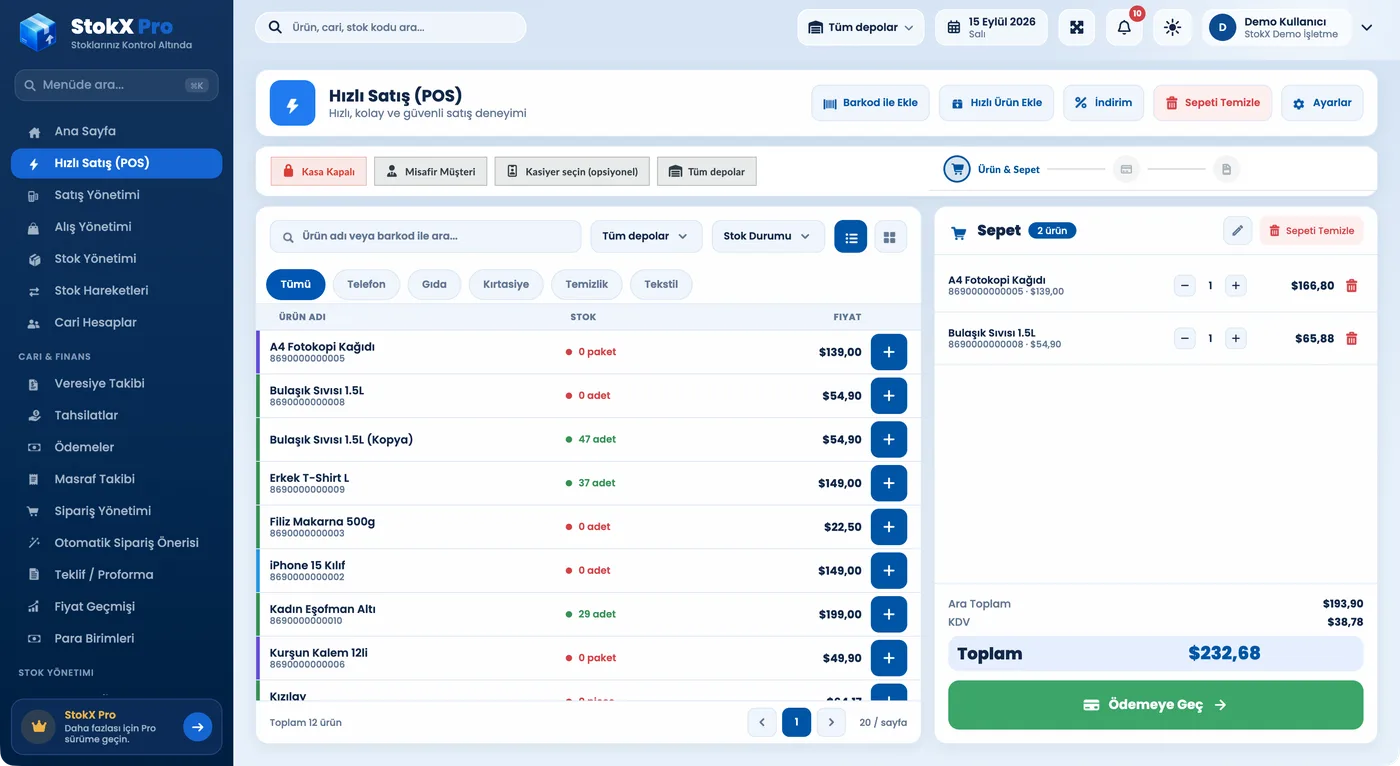Switch to list view
1400x766 pixels.
(851, 237)
